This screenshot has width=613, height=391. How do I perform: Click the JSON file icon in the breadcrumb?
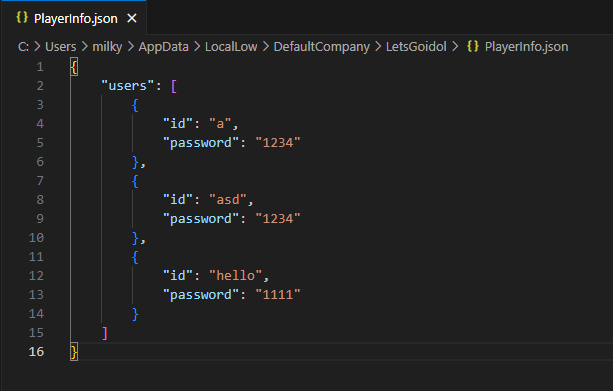473,46
